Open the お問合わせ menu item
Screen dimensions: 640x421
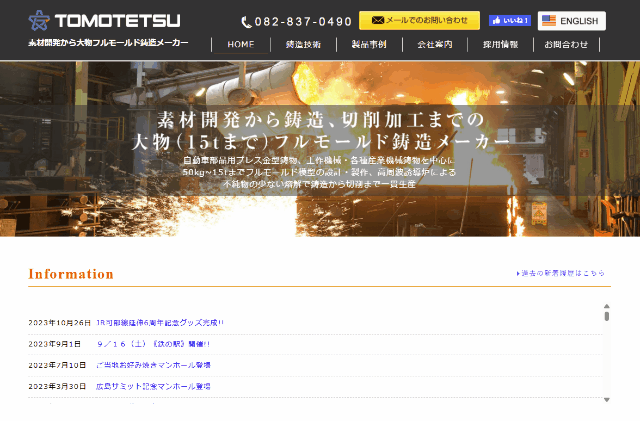click(566, 45)
